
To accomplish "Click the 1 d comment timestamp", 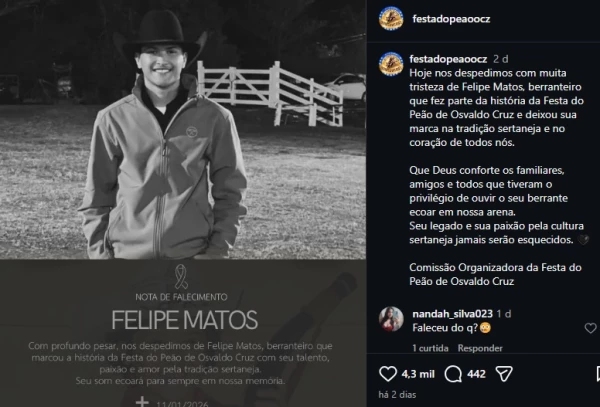I will coord(504,314).
